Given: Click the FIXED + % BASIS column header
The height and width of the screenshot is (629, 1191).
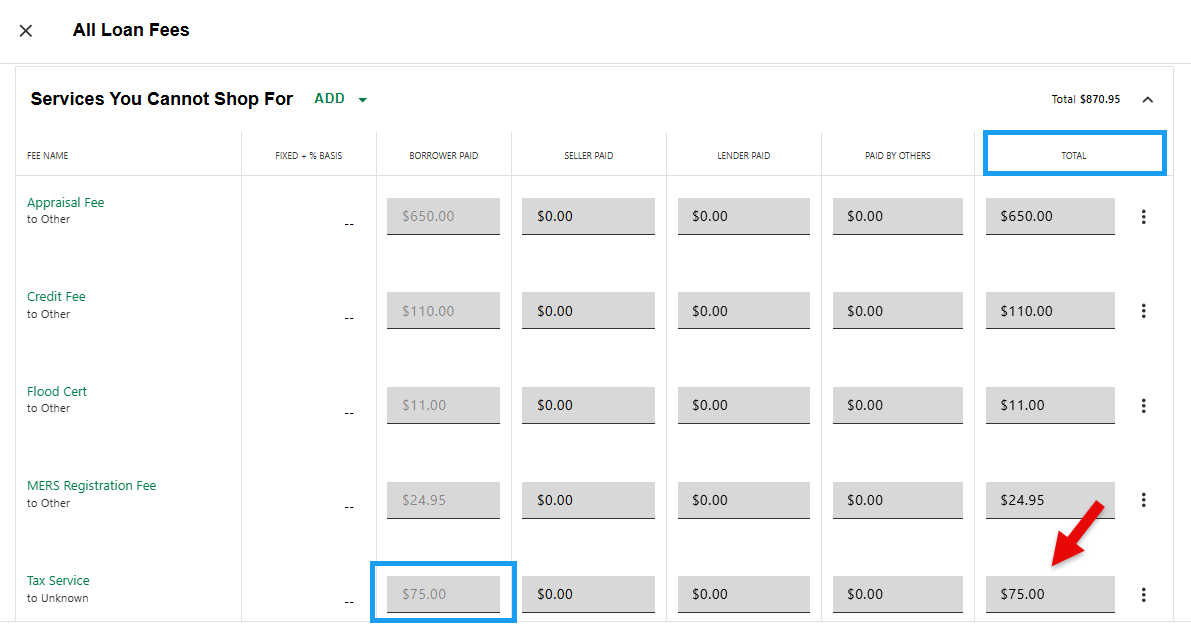Looking at the screenshot, I should click(x=308, y=156).
